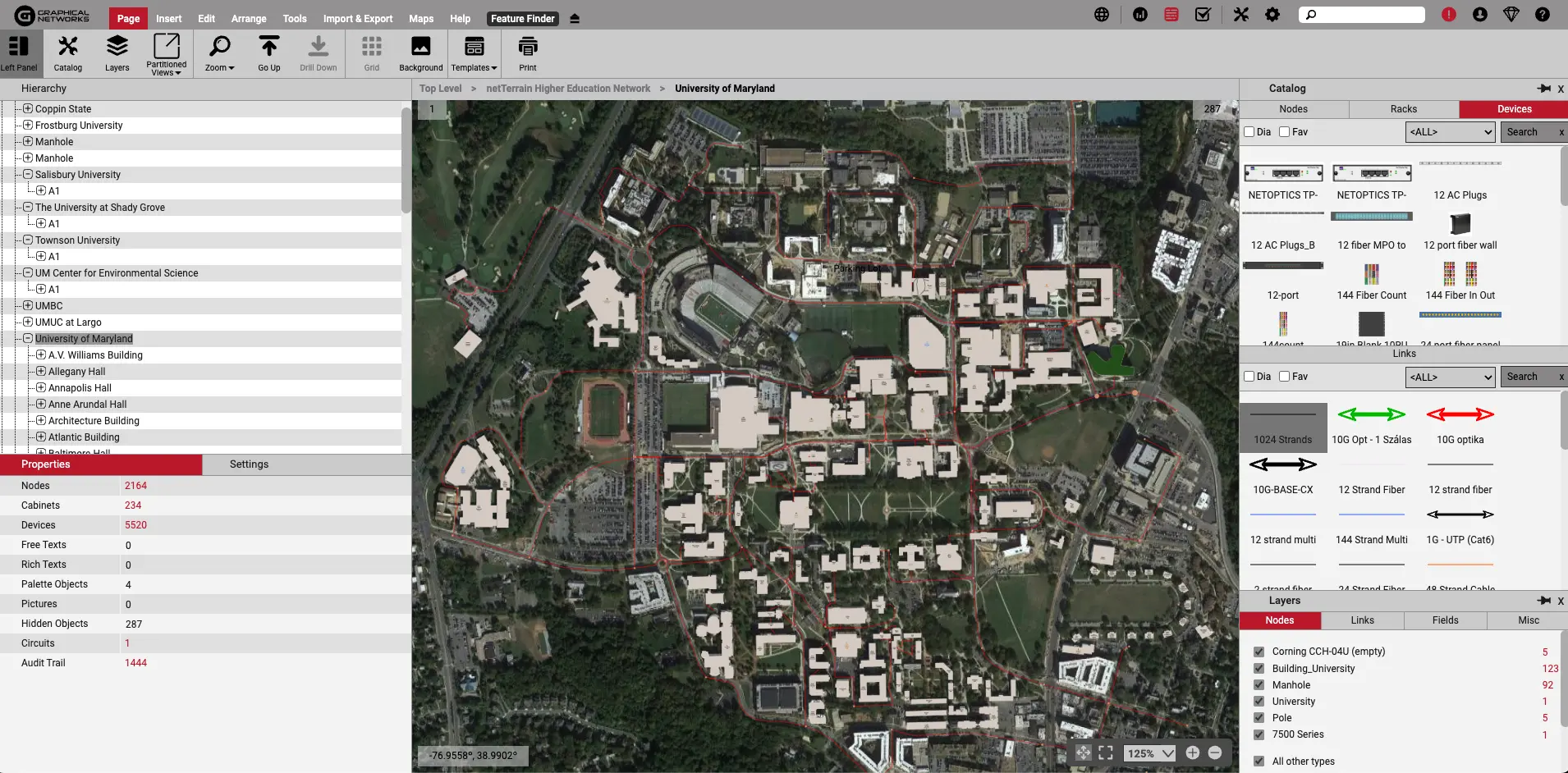Open the 125% zoom level dropdown

pyautogui.click(x=1149, y=753)
